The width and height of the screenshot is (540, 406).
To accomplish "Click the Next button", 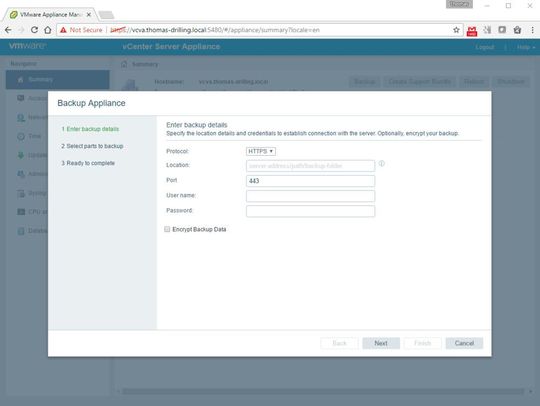I will point(381,343).
